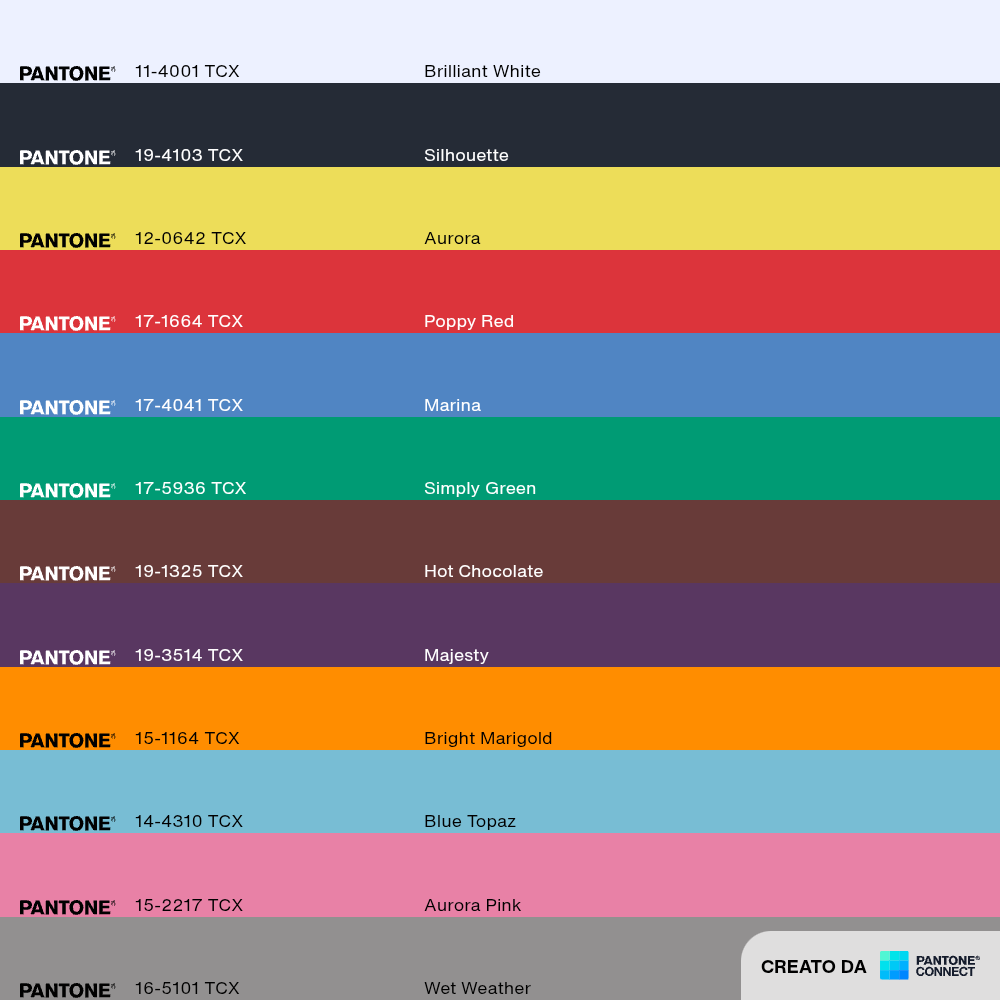Select the Blue Topaz color name
This screenshot has width=1000, height=1000.
pos(469,821)
